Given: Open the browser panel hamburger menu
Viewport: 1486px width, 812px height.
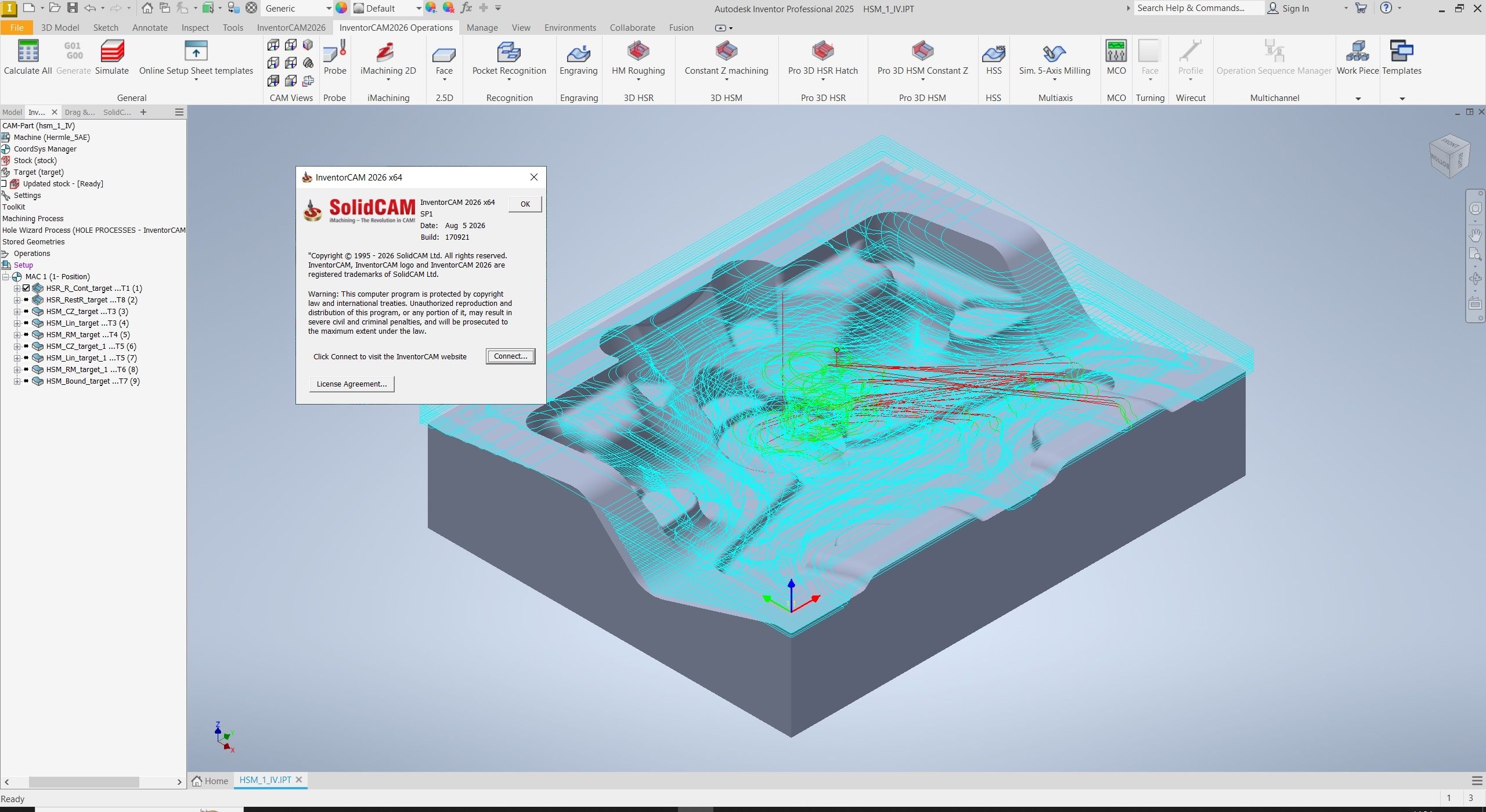Looking at the screenshot, I should [179, 112].
